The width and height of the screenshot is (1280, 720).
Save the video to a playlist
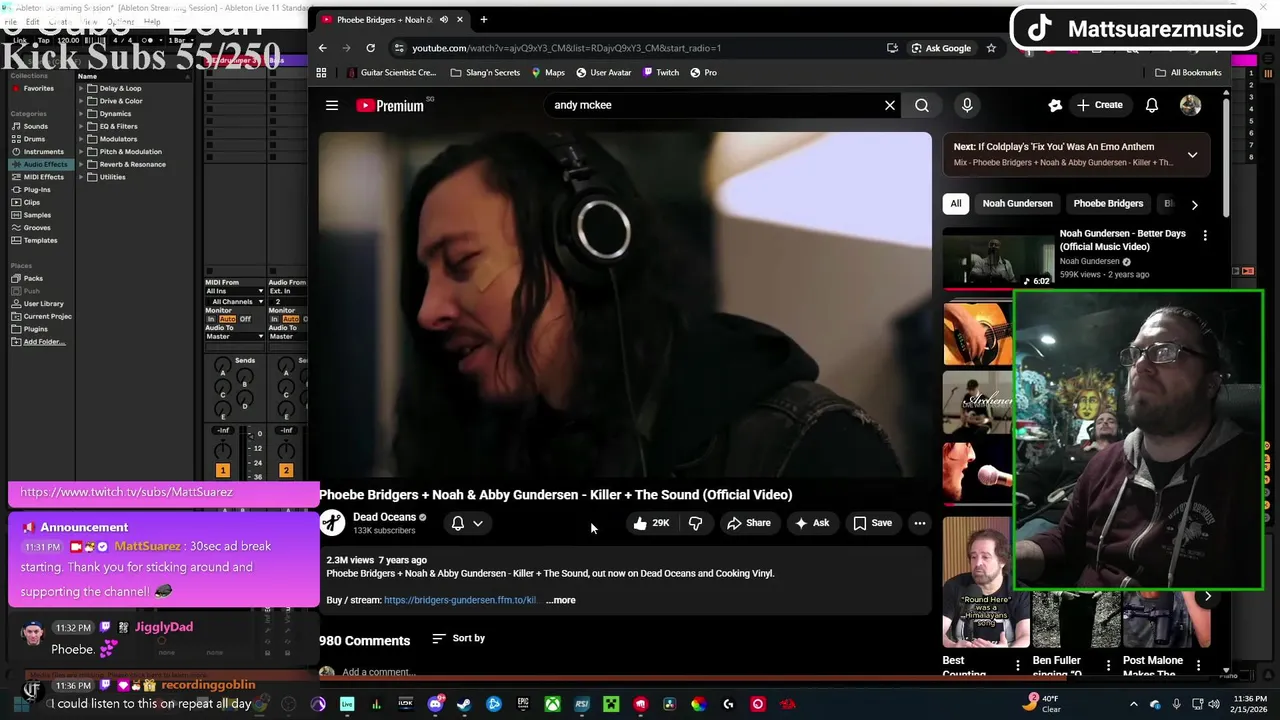[x=872, y=523]
